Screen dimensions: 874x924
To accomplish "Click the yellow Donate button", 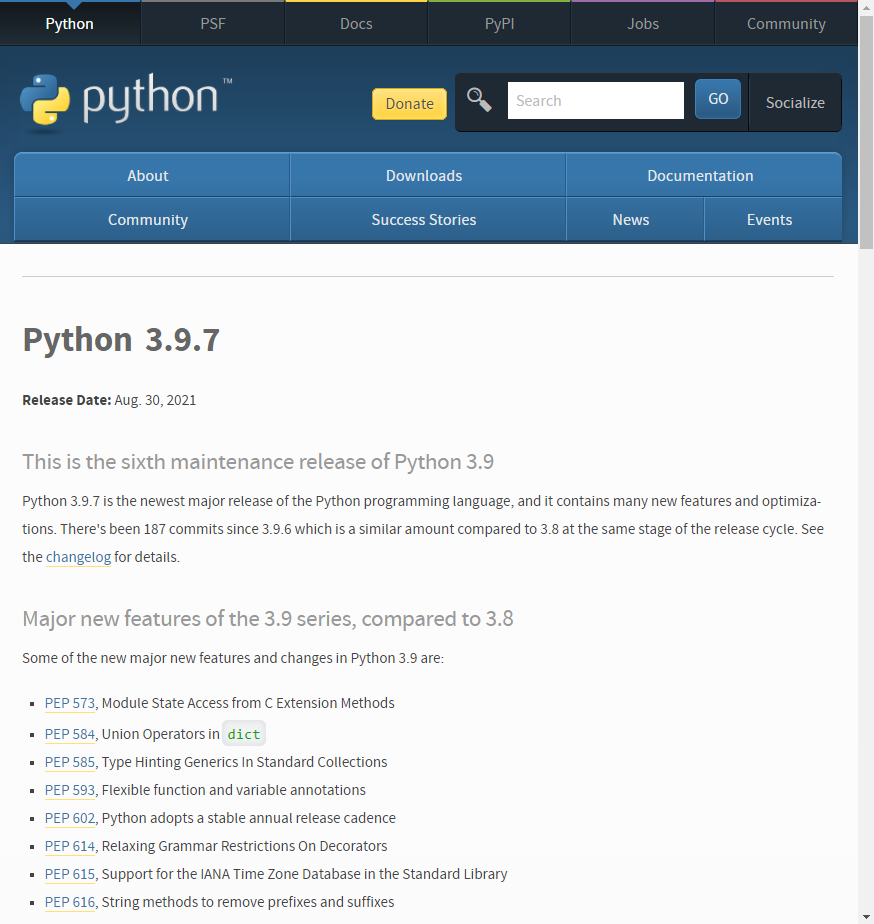I will coord(409,104).
